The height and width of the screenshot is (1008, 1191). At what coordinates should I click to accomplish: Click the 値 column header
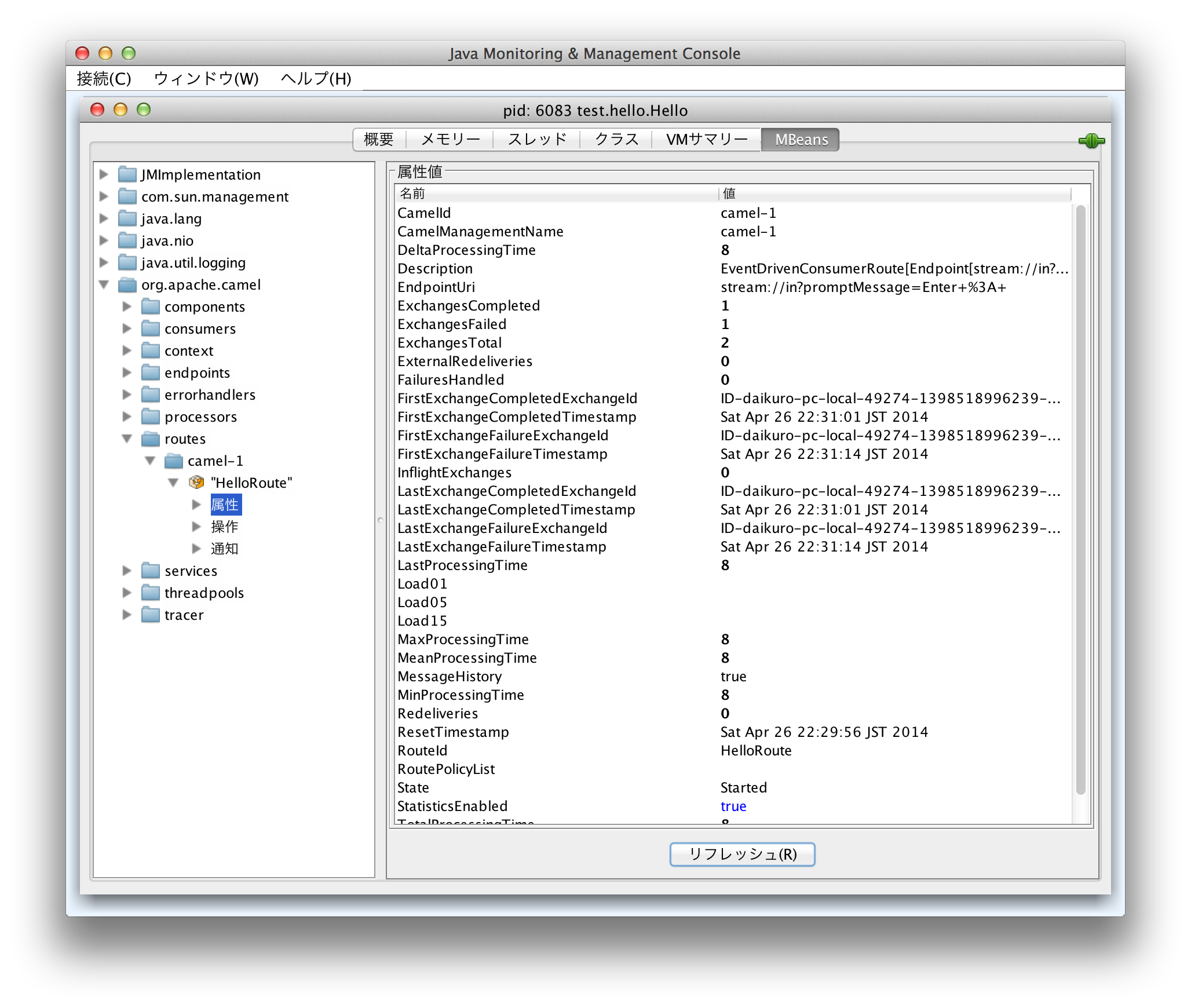(x=895, y=193)
